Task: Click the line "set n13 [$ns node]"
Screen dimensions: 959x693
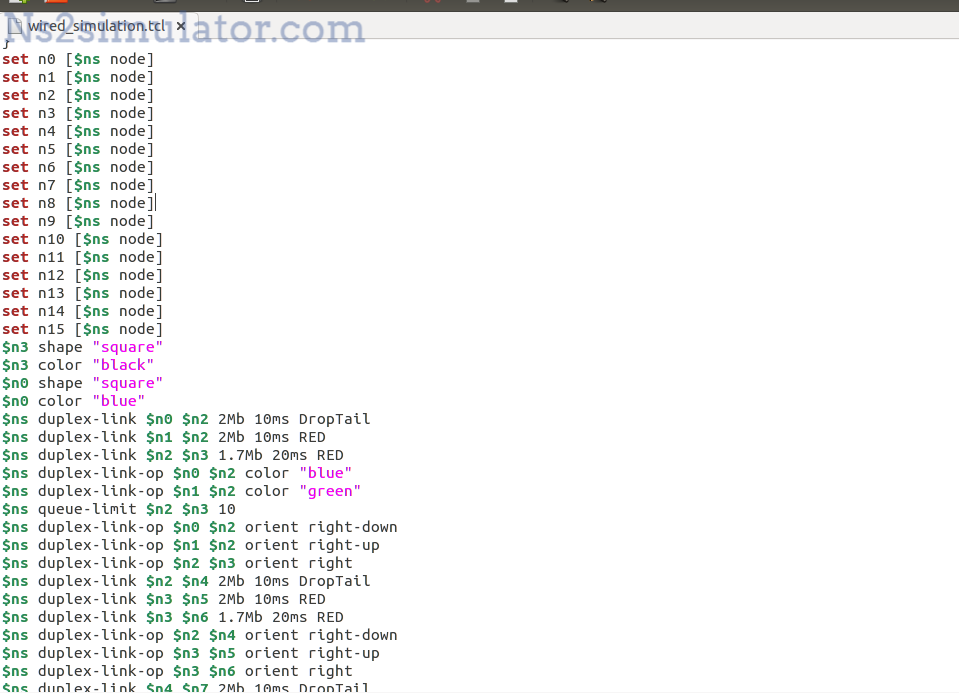Action: (x=83, y=293)
